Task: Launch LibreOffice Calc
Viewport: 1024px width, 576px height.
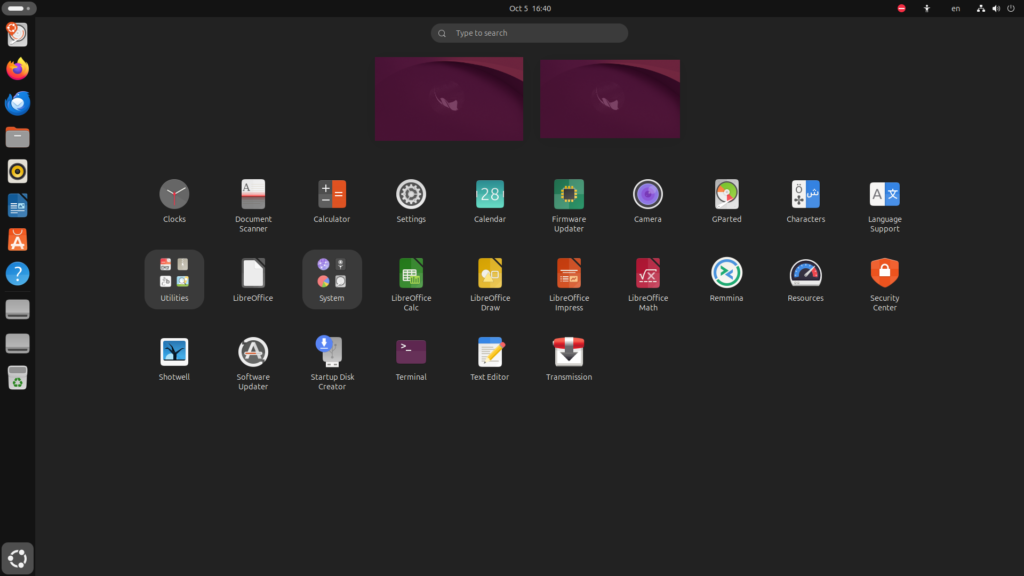Action: click(x=411, y=284)
